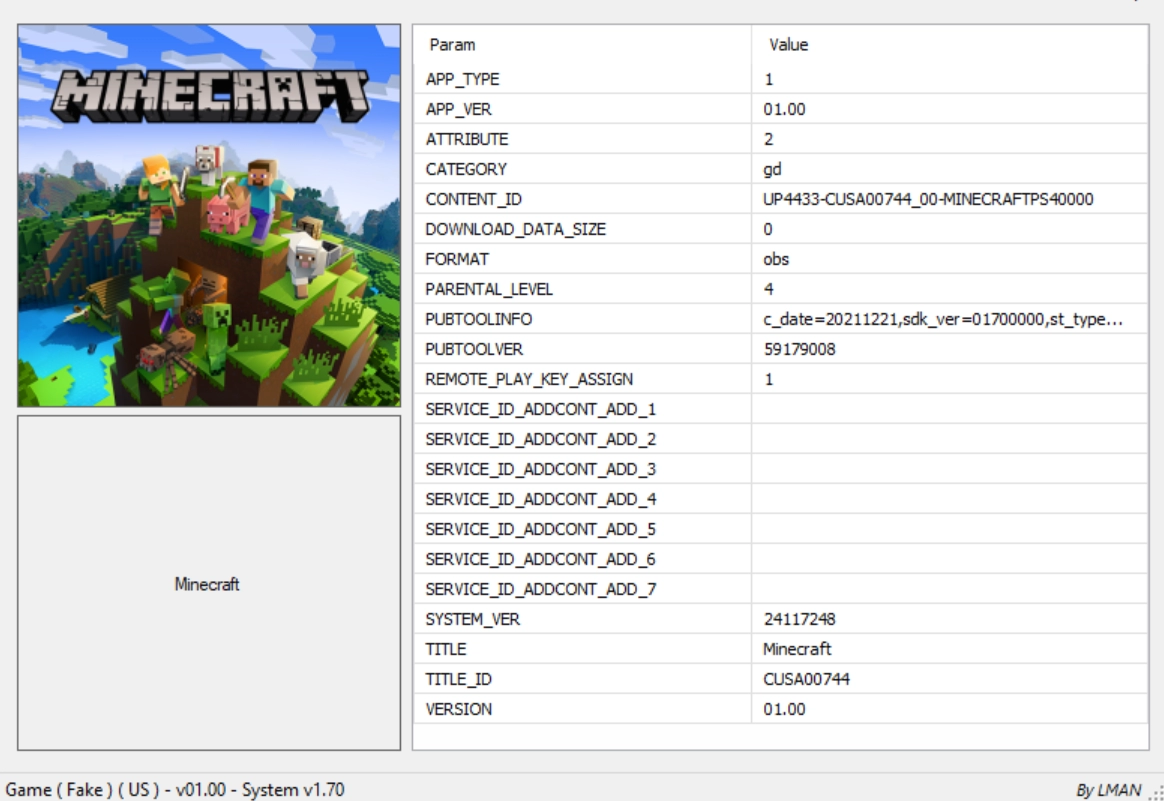Select the CONTENT_ID value cell
The image size is (1164, 801).
coord(927,199)
